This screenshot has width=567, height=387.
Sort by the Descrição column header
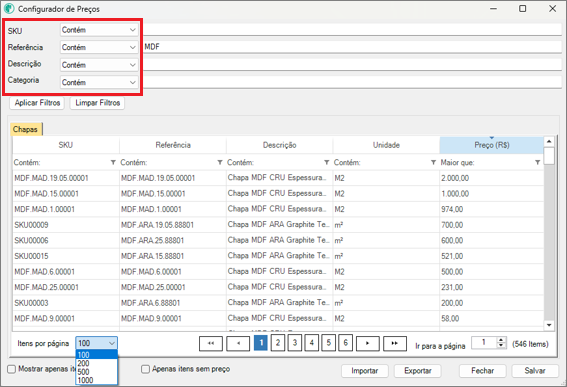(x=280, y=145)
